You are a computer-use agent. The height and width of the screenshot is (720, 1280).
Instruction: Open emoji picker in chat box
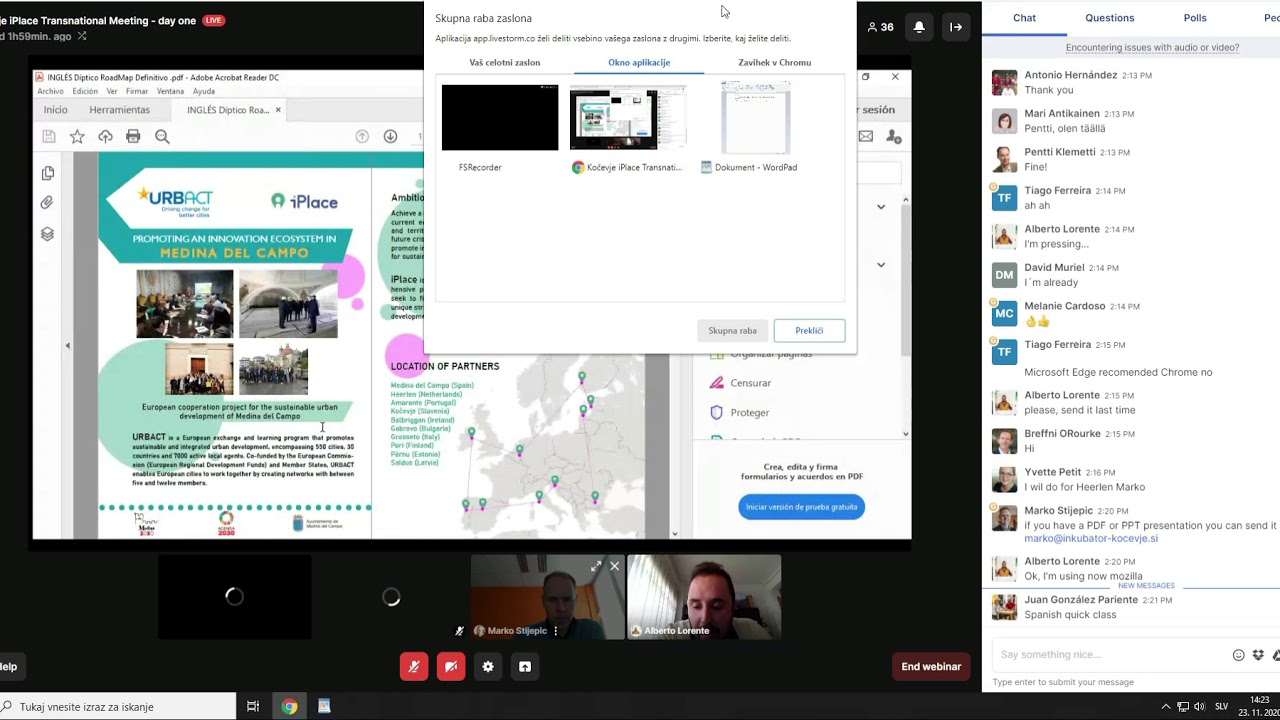click(1239, 655)
